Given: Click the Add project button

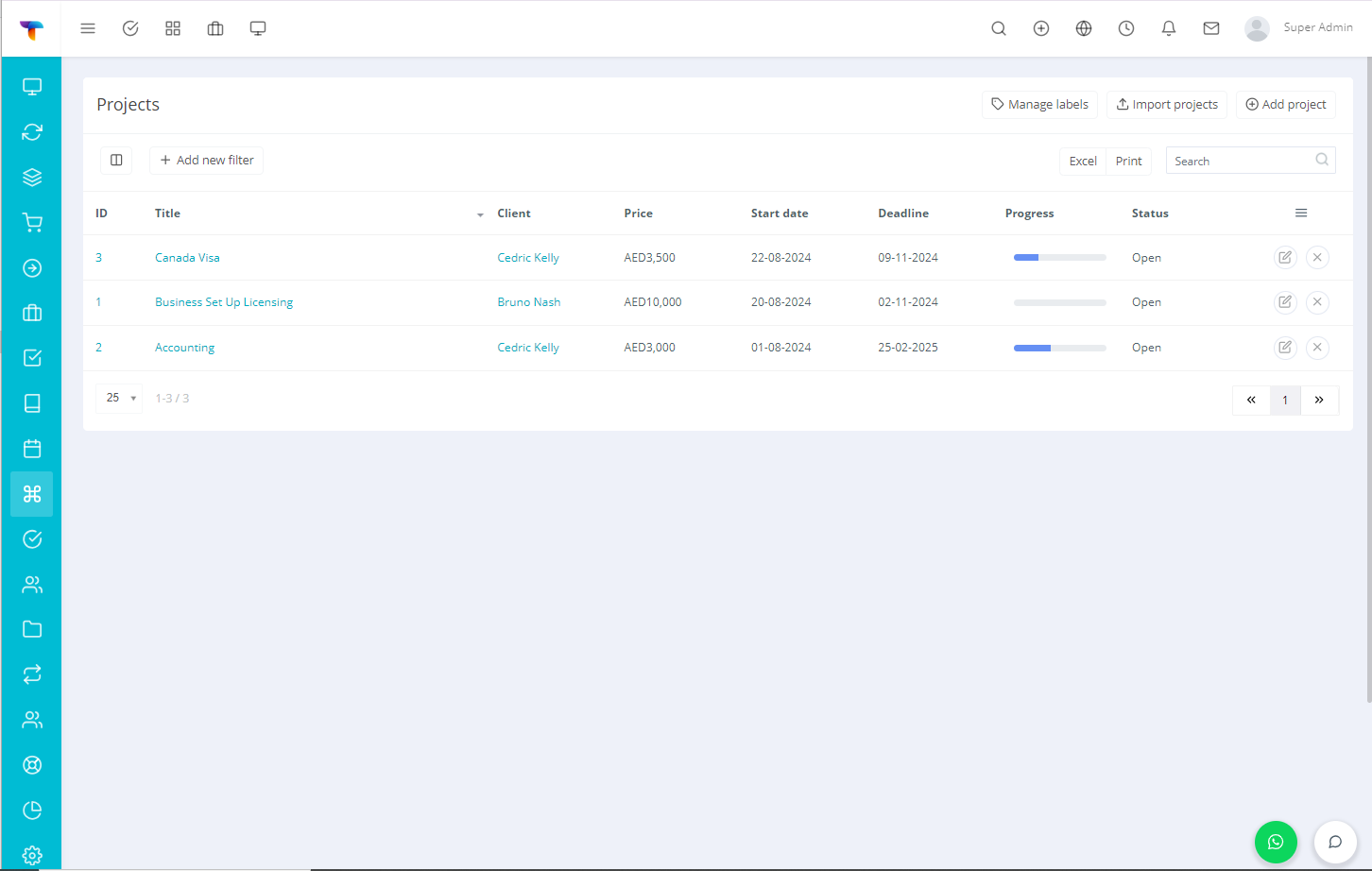Looking at the screenshot, I should [x=1286, y=105].
